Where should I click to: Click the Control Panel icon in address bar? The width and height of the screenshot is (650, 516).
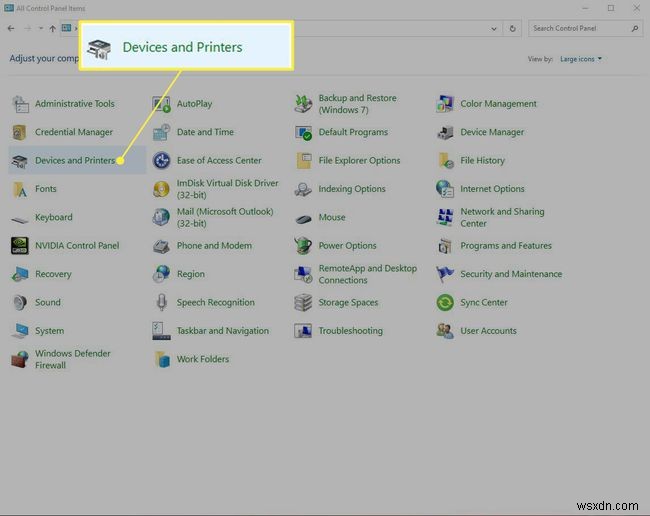(66, 28)
